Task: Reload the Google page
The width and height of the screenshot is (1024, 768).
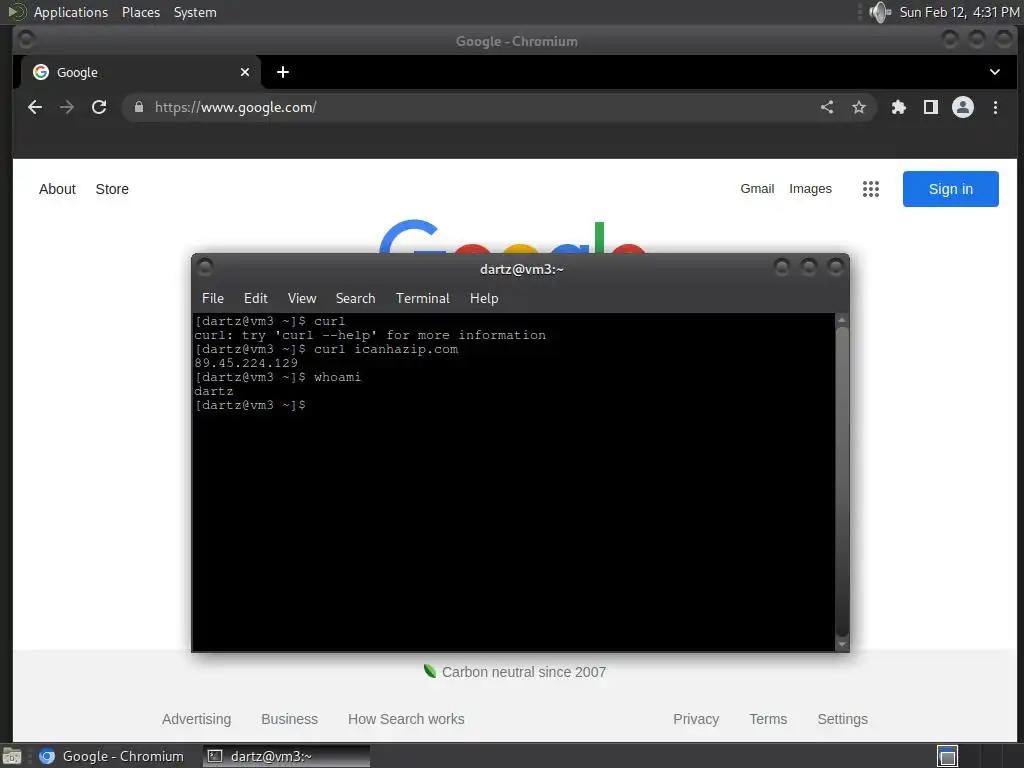Action: click(x=99, y=107)
